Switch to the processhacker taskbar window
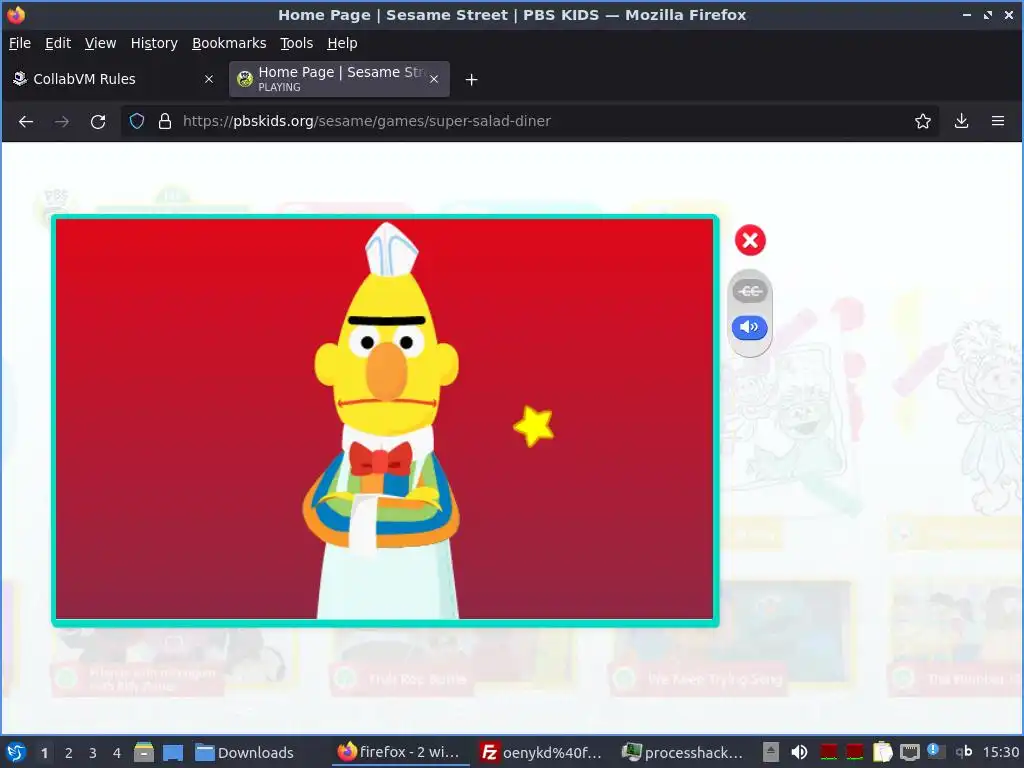The height and width of the screenshot is (768, 1024). pos(682,752)
